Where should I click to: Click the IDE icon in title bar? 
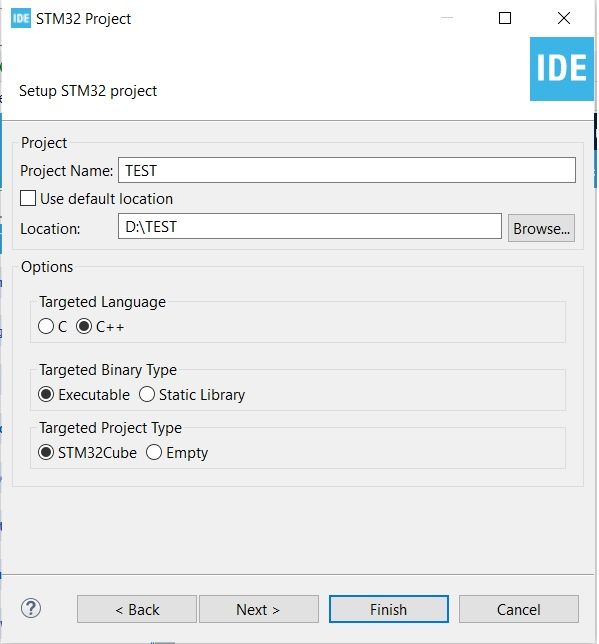coord(21,18)
